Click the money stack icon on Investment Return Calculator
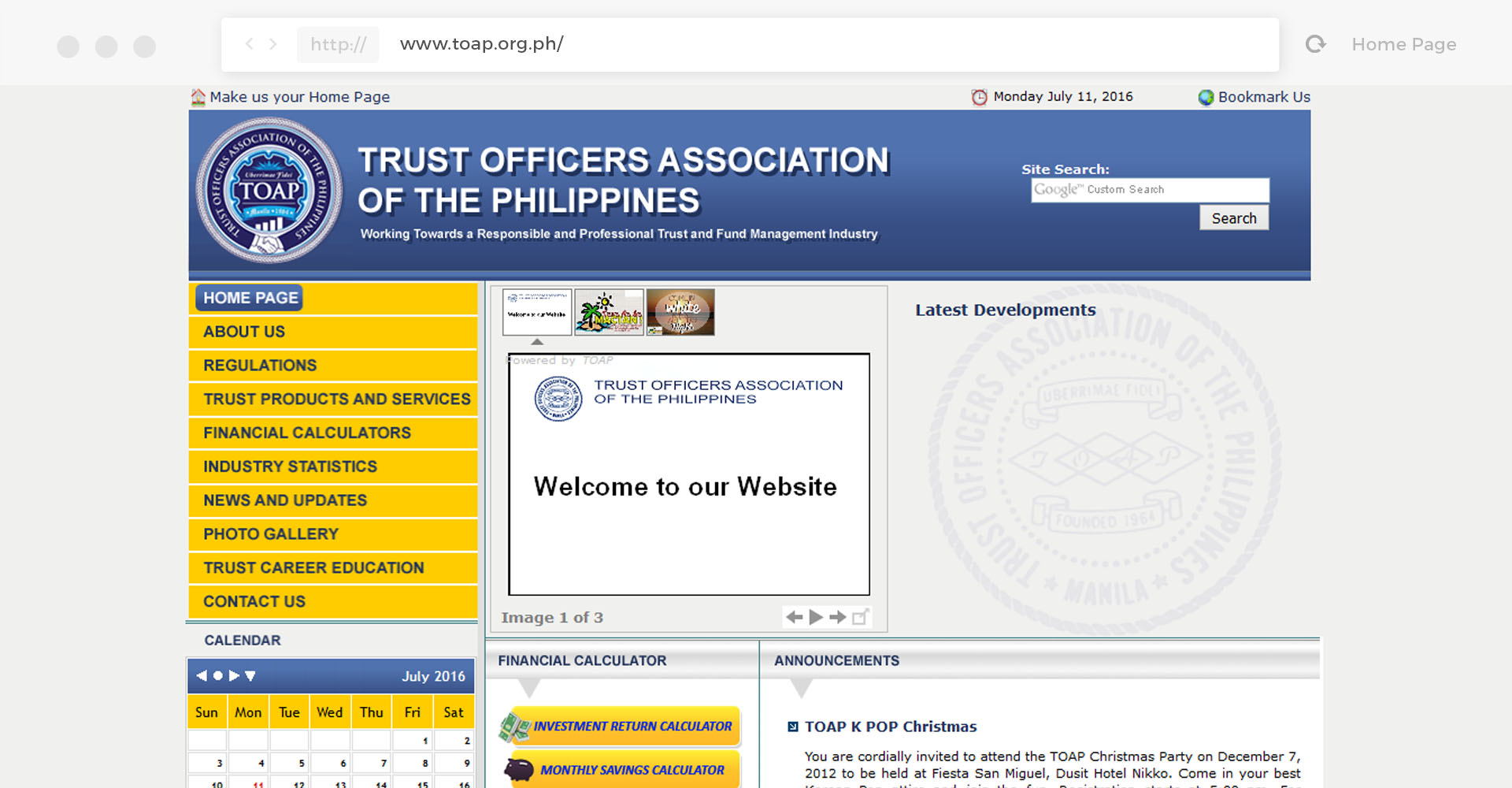The width and height of the screenshot is (1512, 788). click(x=515, y=727)
